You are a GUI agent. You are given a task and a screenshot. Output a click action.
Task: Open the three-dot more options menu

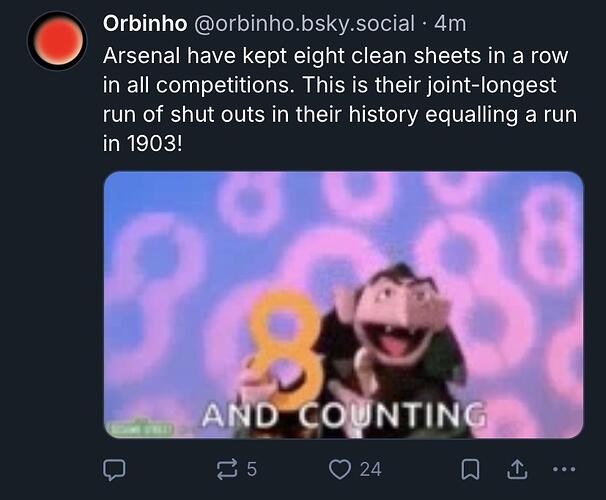(564, 468)
